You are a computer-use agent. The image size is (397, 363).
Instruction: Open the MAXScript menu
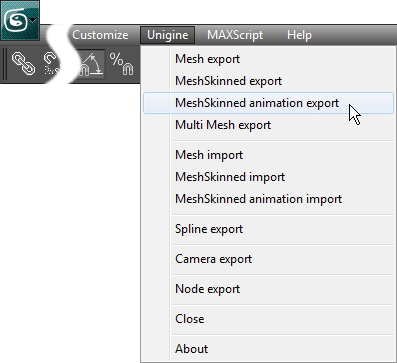pos(235,35)
